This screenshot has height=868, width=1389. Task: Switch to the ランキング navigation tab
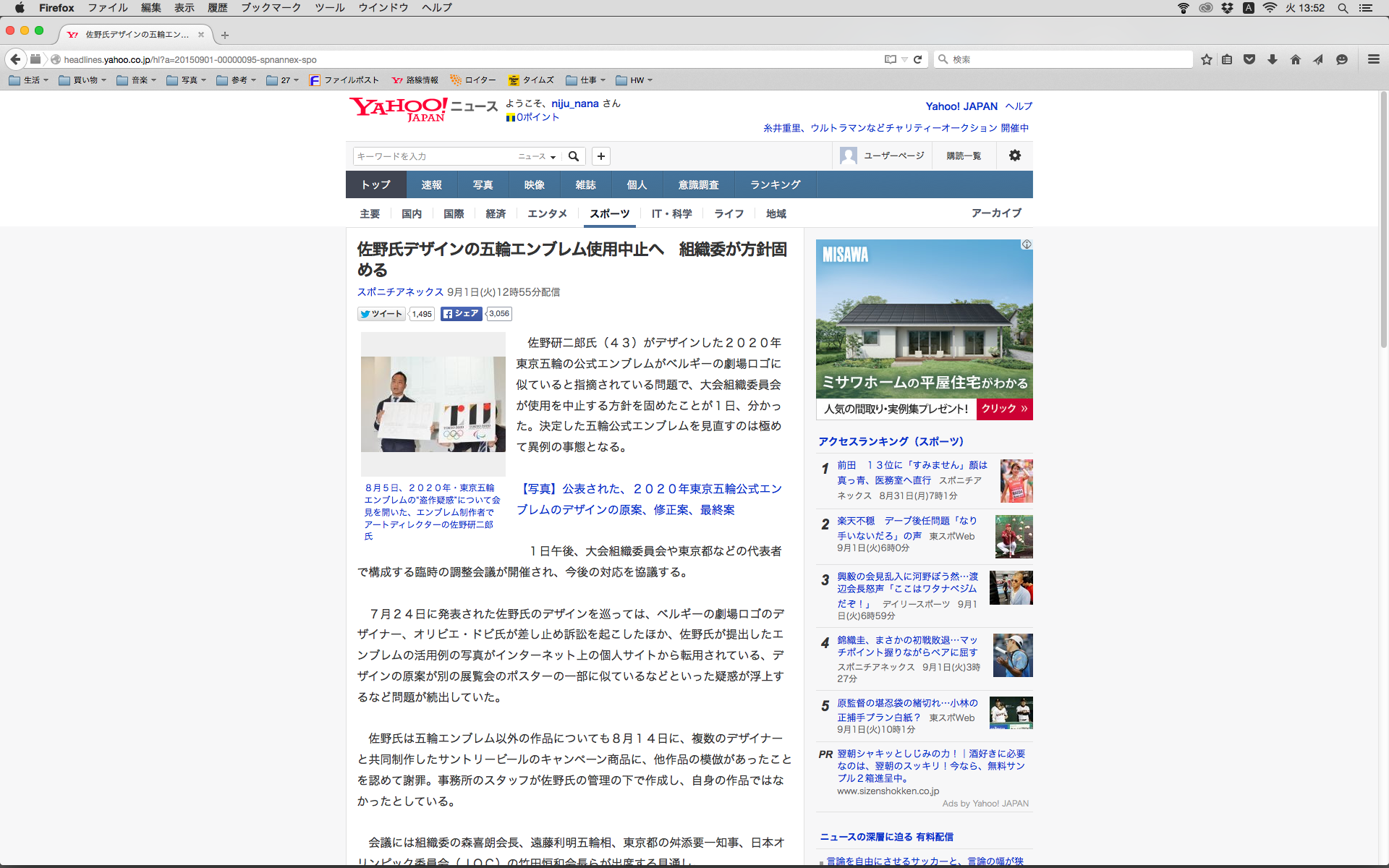tap(775, 184)
